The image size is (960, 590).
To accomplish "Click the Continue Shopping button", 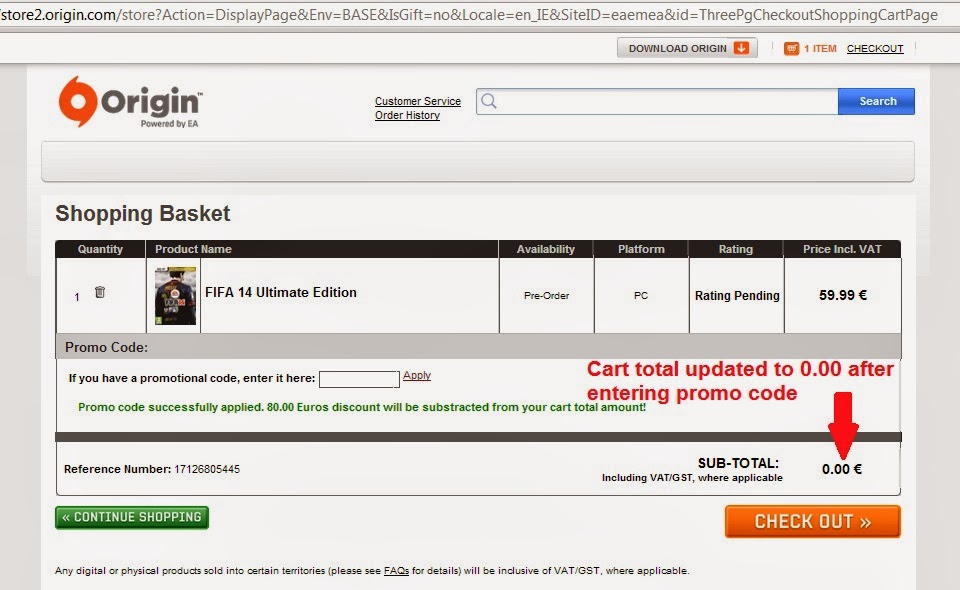I will pos(132,517).
